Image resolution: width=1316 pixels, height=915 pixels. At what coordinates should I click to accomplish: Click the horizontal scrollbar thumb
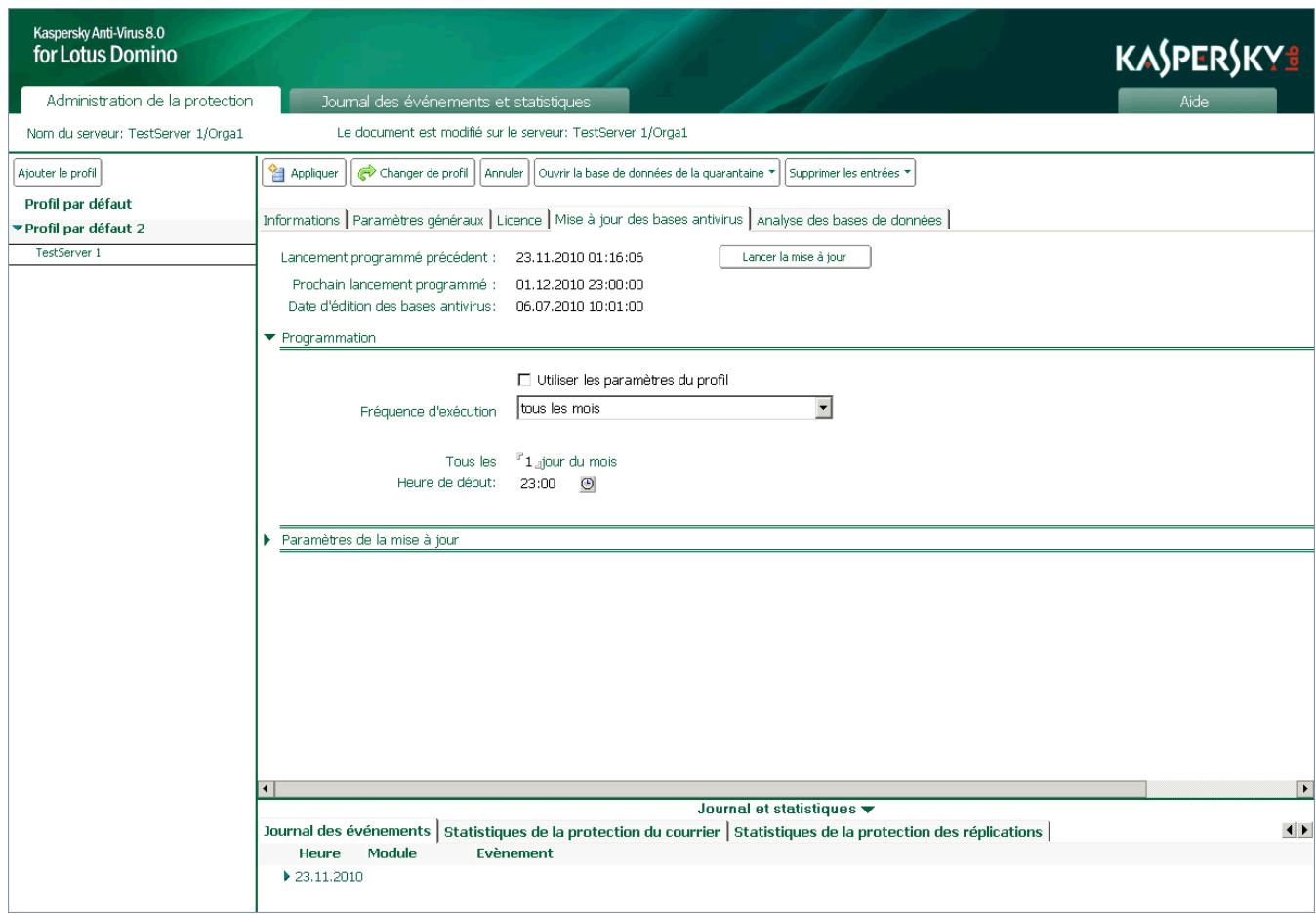[x=711, y=789]
